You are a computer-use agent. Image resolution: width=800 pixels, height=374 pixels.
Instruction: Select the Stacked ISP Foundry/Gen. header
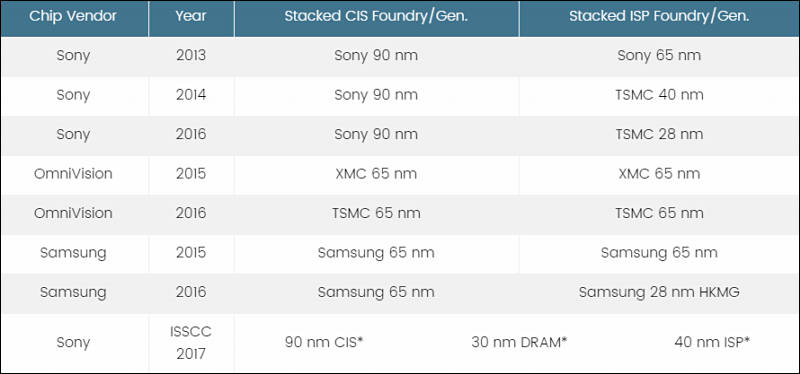point(659,16)
